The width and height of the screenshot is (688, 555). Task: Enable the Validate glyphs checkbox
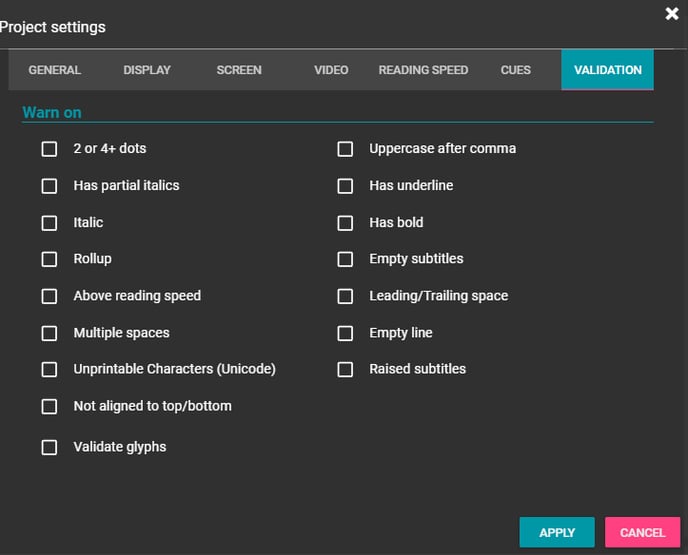tap(49, 447)
